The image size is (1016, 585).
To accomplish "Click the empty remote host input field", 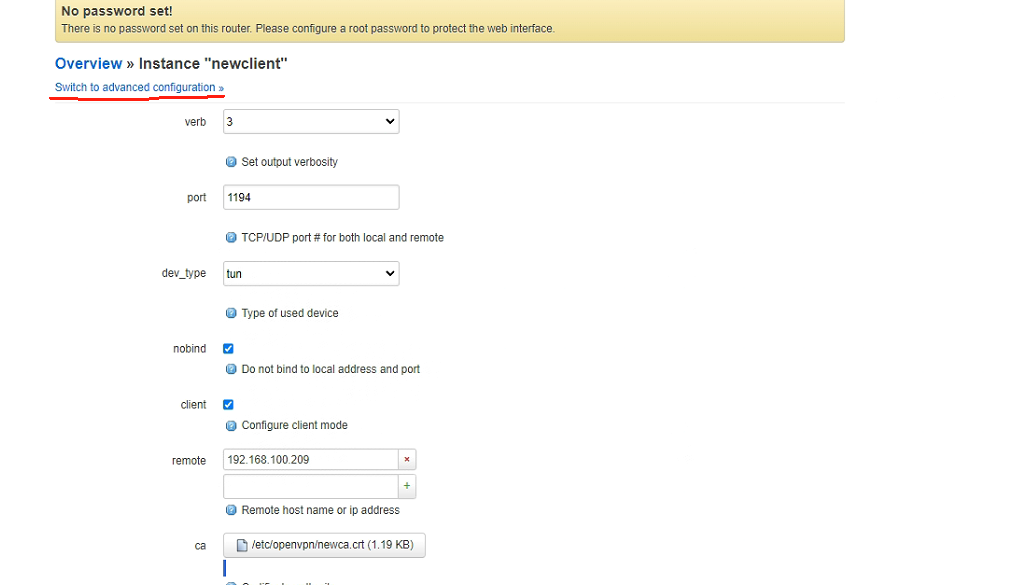I will click(310, 486).
